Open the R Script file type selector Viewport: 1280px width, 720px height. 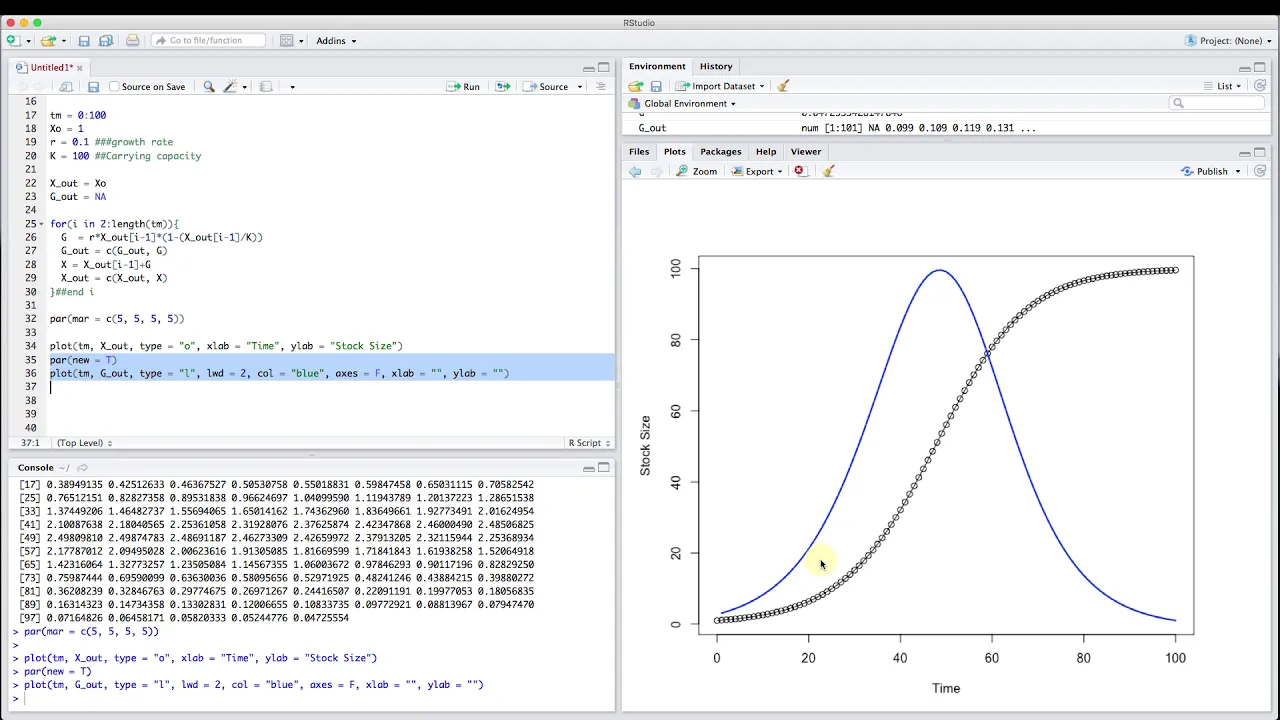coord(589,443)
